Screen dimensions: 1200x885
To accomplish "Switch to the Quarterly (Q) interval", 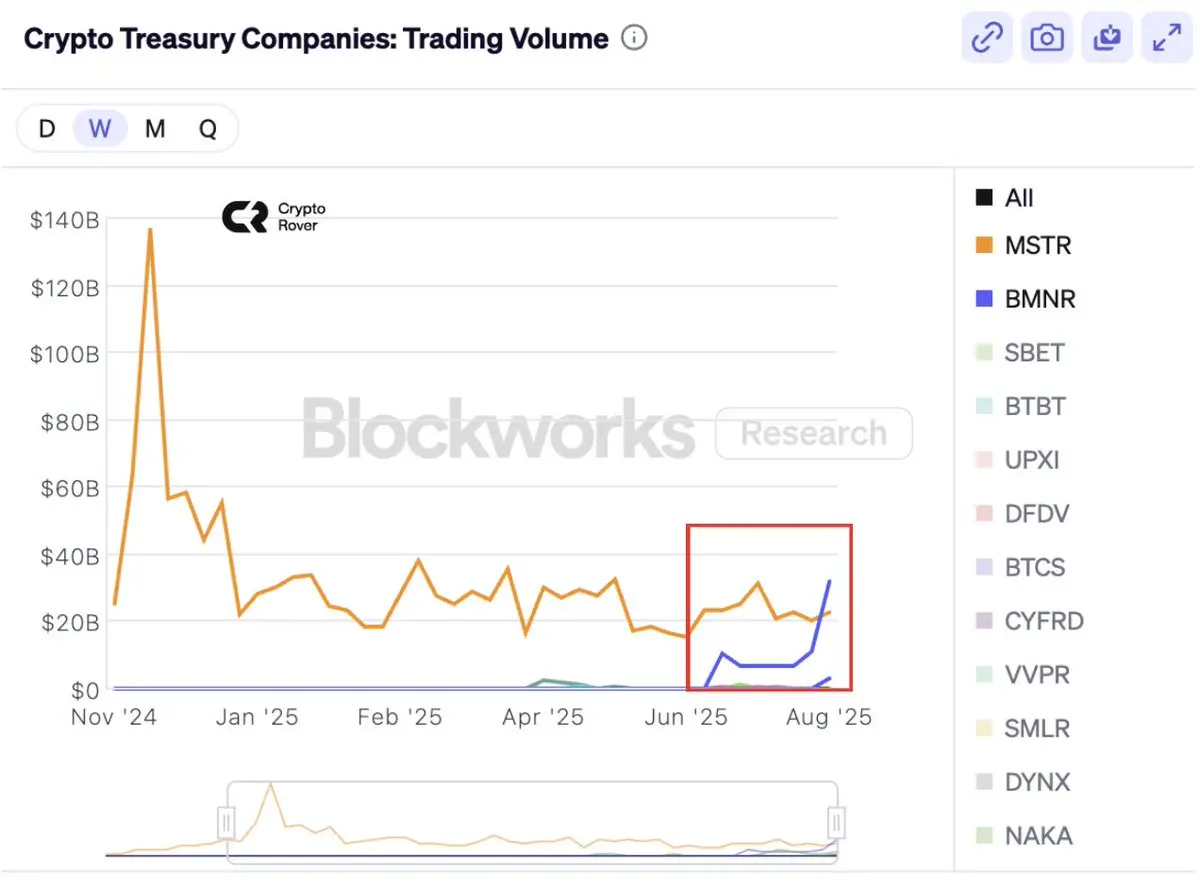I will [x=208, y=129].
